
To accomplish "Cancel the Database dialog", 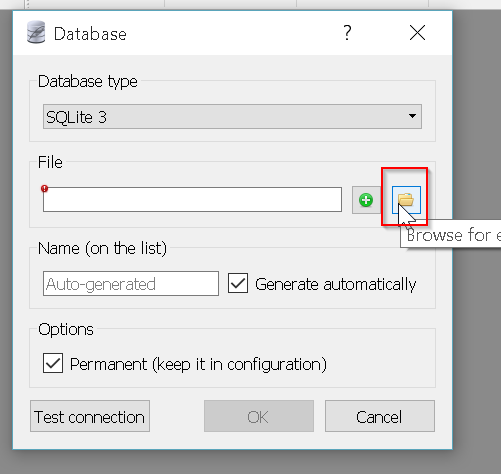I will coord(380,416).
